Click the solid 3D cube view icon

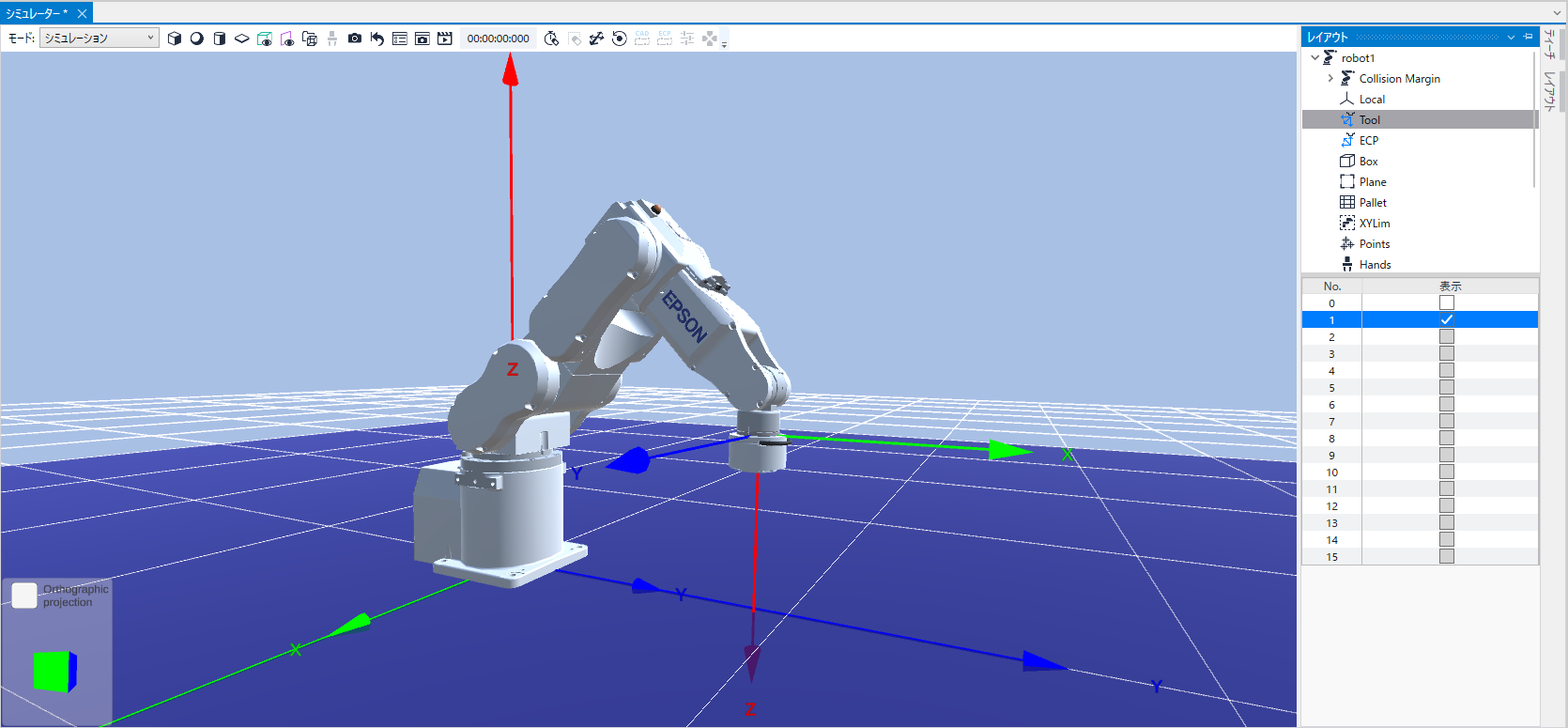174,39
